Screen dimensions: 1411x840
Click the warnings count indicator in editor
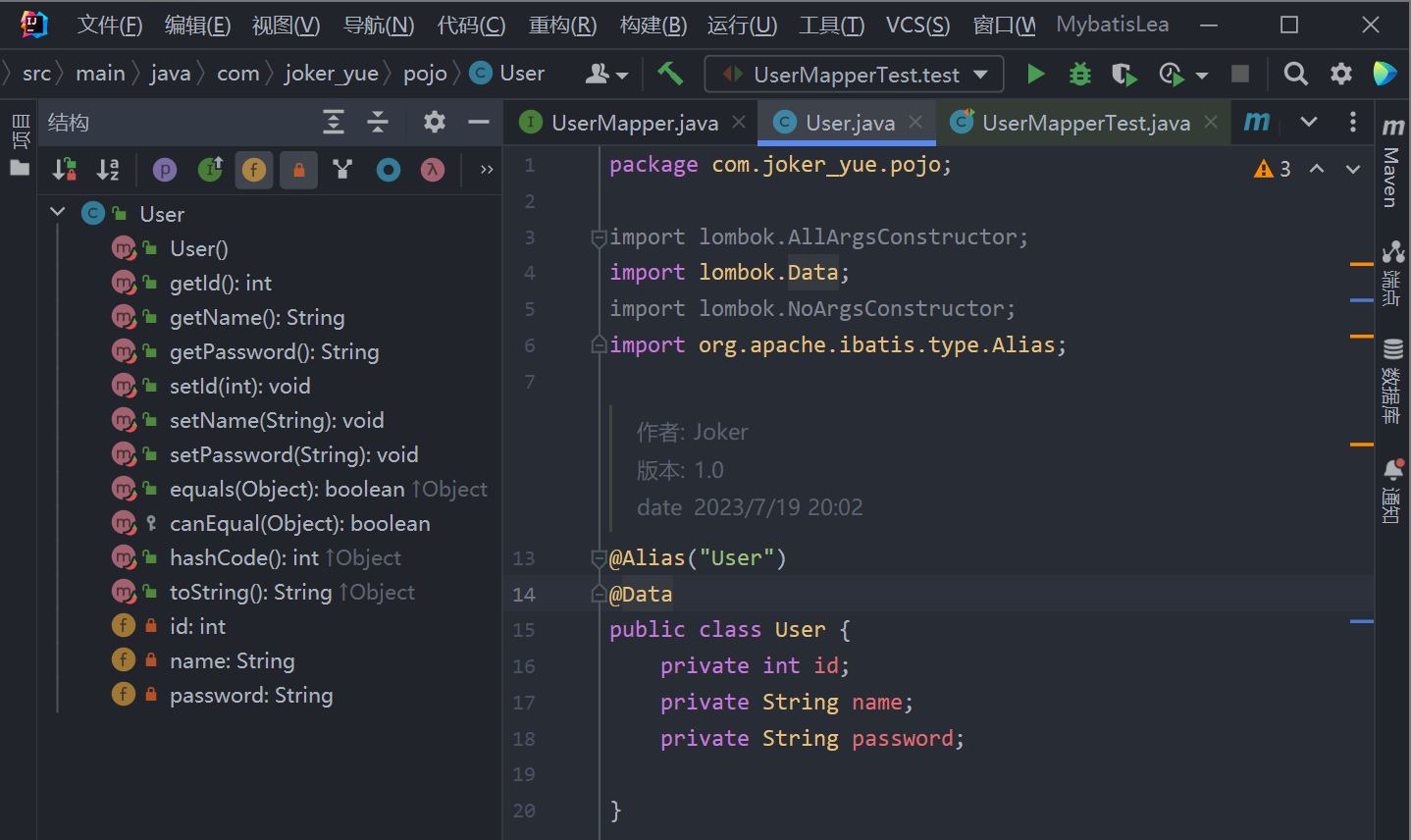[x=1273, y=169]
